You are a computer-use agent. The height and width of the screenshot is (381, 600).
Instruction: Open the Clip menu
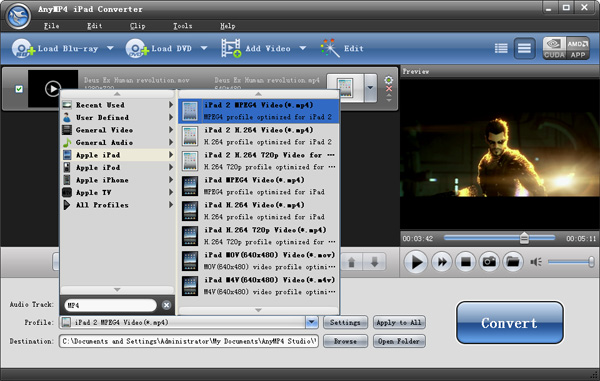[137, 26]
